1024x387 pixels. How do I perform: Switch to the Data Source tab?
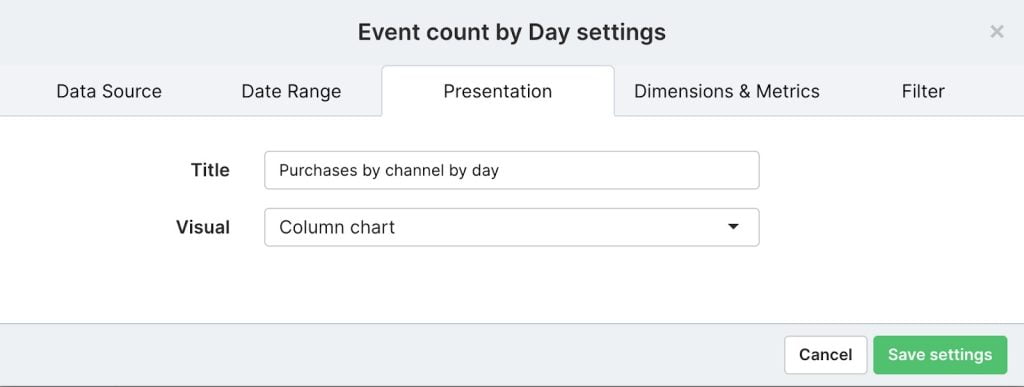[109, 91]
